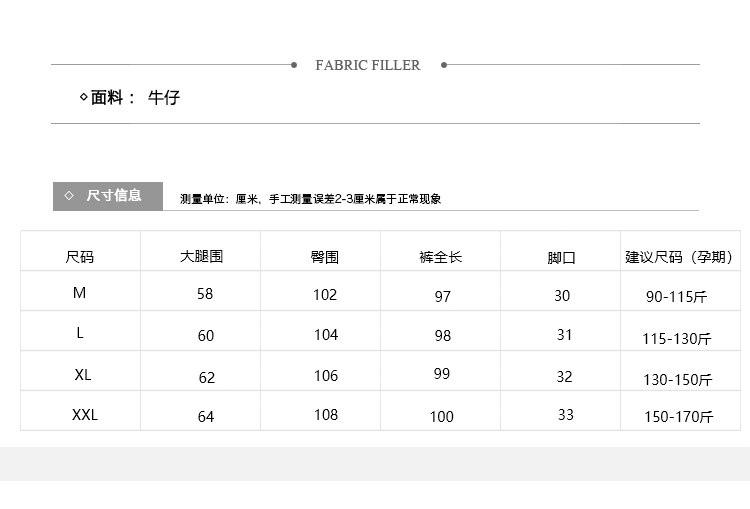Screen dimensions: 750x509
Task: Click the 牛仔 fabric text
Action: 164,98
